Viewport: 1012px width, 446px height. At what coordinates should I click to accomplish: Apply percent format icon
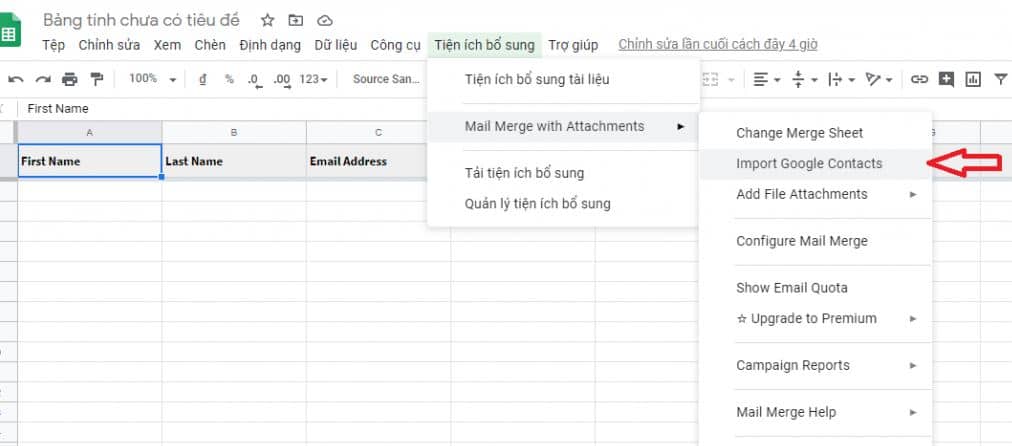pyautogui.click(x=229, y=79)
